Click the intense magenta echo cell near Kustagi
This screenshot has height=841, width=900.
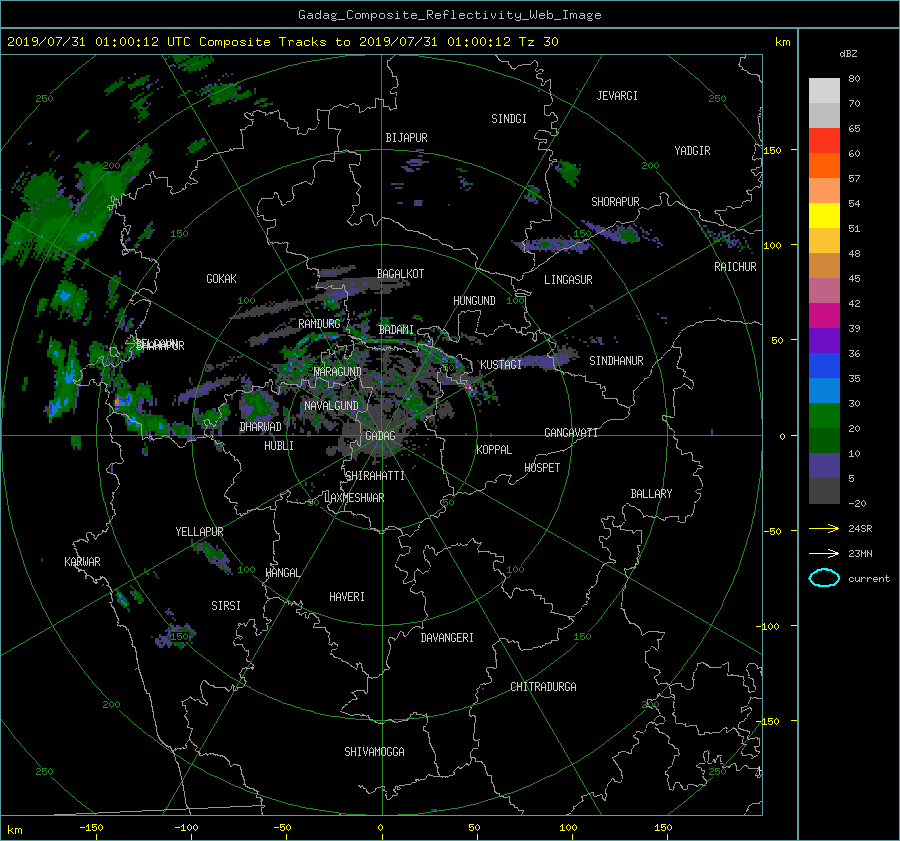coord(470,387)
